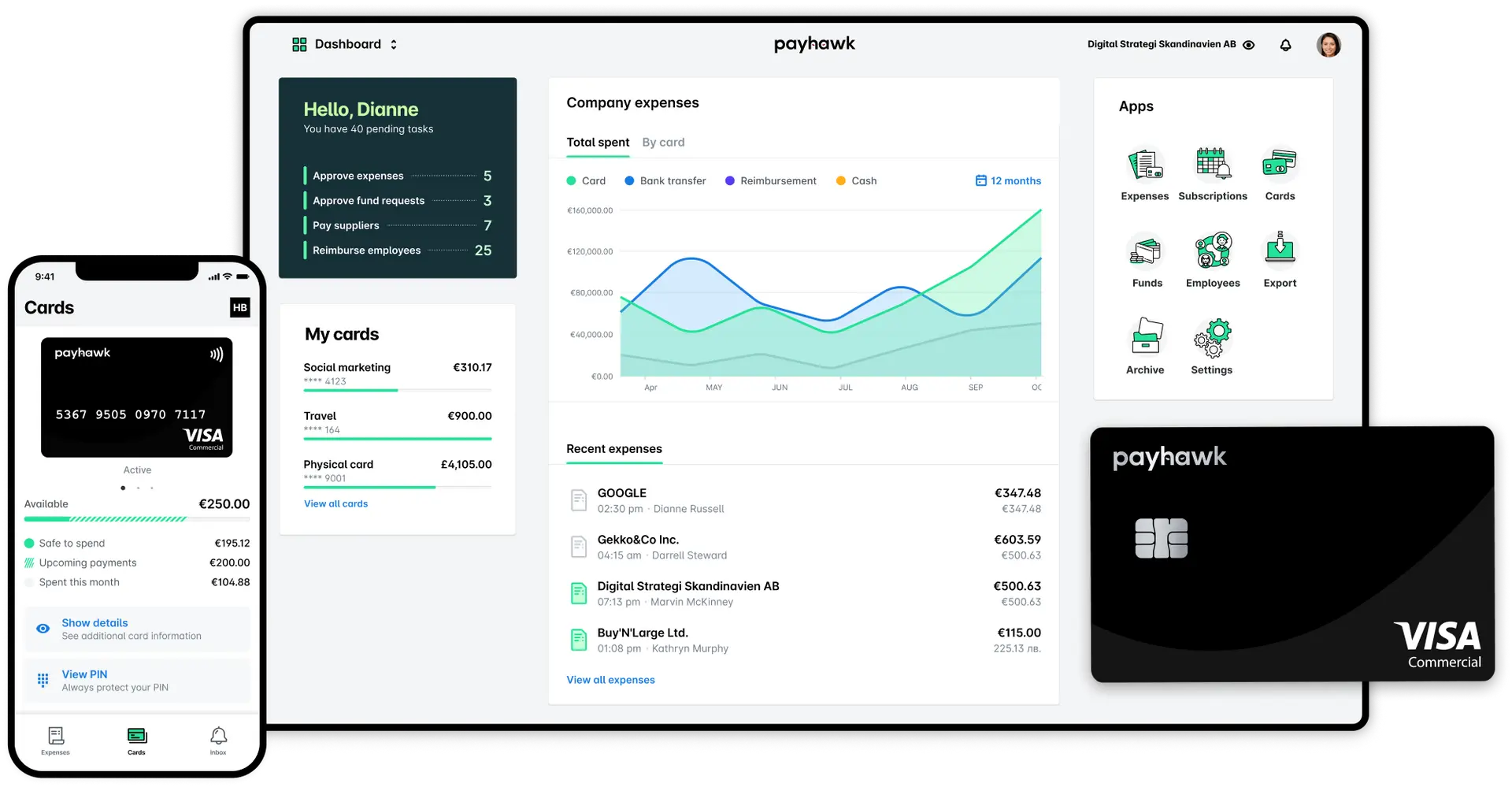The height and width of the screenshot is (787, 1512).
Task: Select the Inbox tab in mobile app
Action: [218, 740]
